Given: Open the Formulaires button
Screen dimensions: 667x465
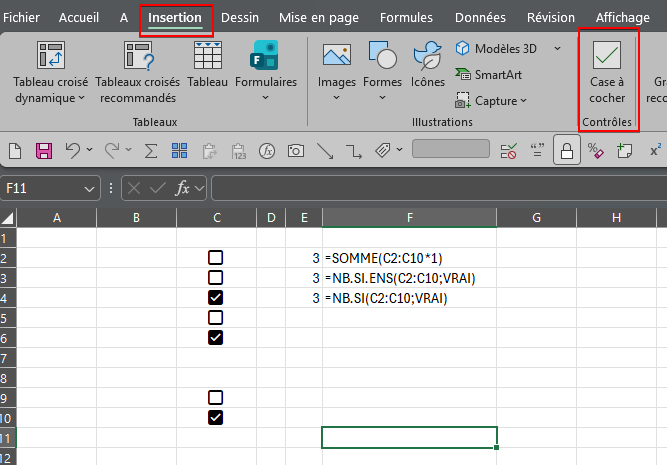Looking at the screenshot, I should point(266,71).
